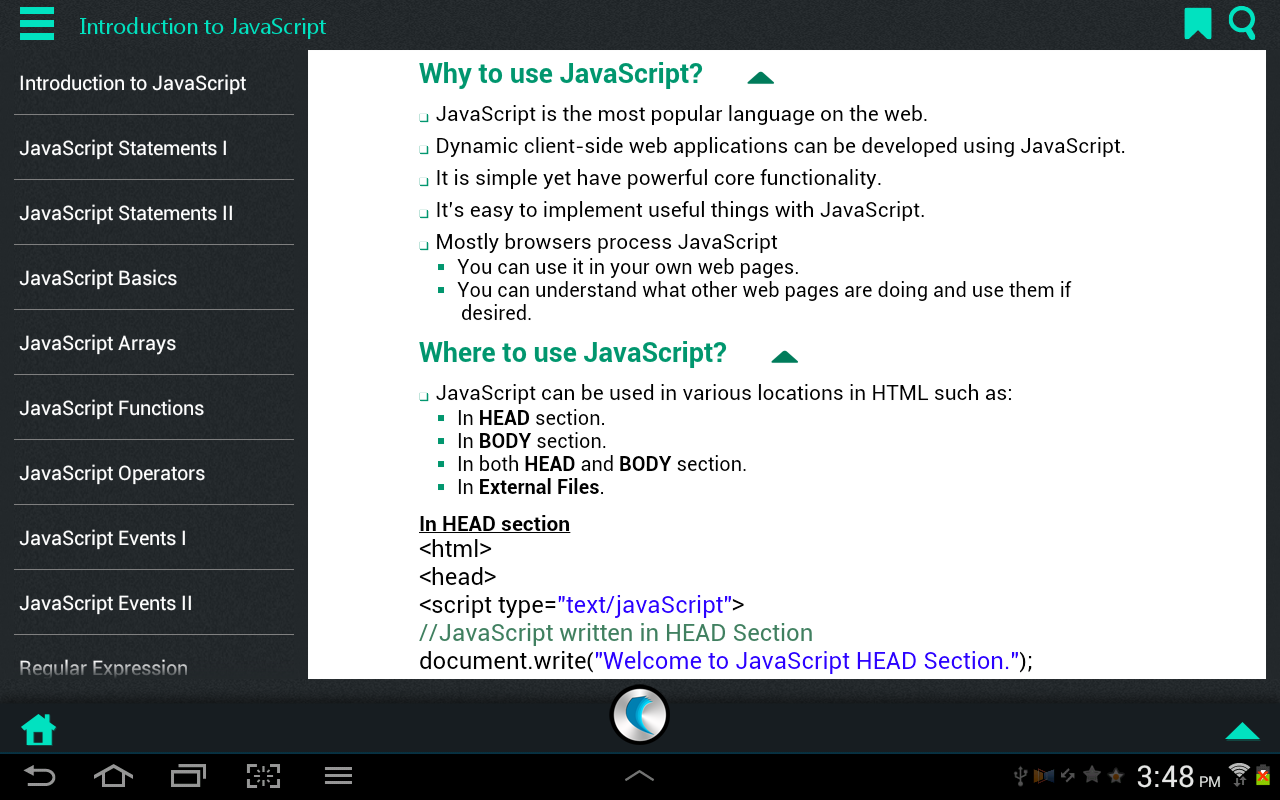Tap the 'Why to use JavaScript?' heading

click(x=561, y=74)
